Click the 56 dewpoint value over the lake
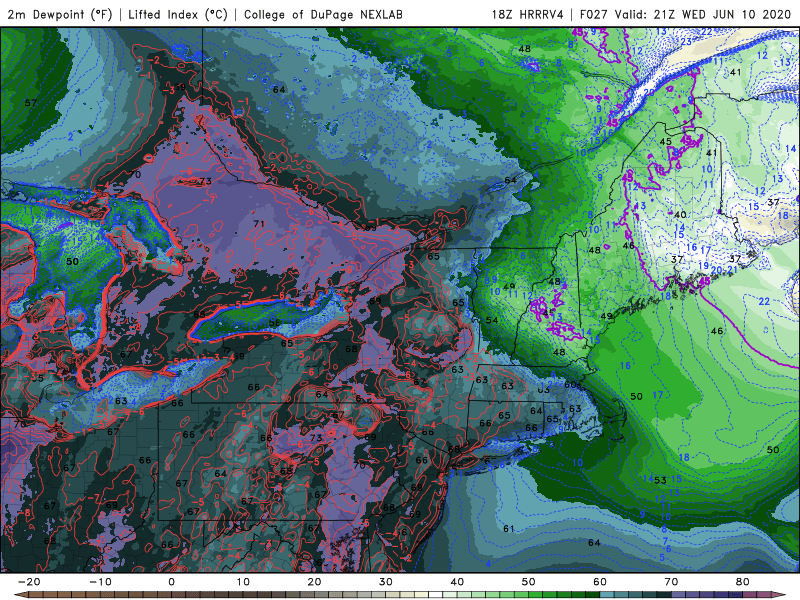Image resolution: width=800 pixels, height=600 pixels. point(274,322)
